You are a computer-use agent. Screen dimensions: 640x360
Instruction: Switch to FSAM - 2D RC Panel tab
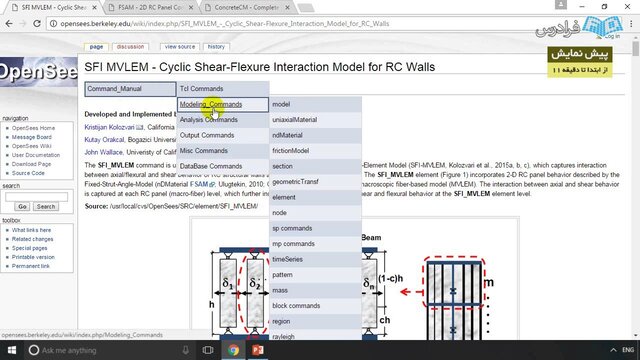click(150, 7)
